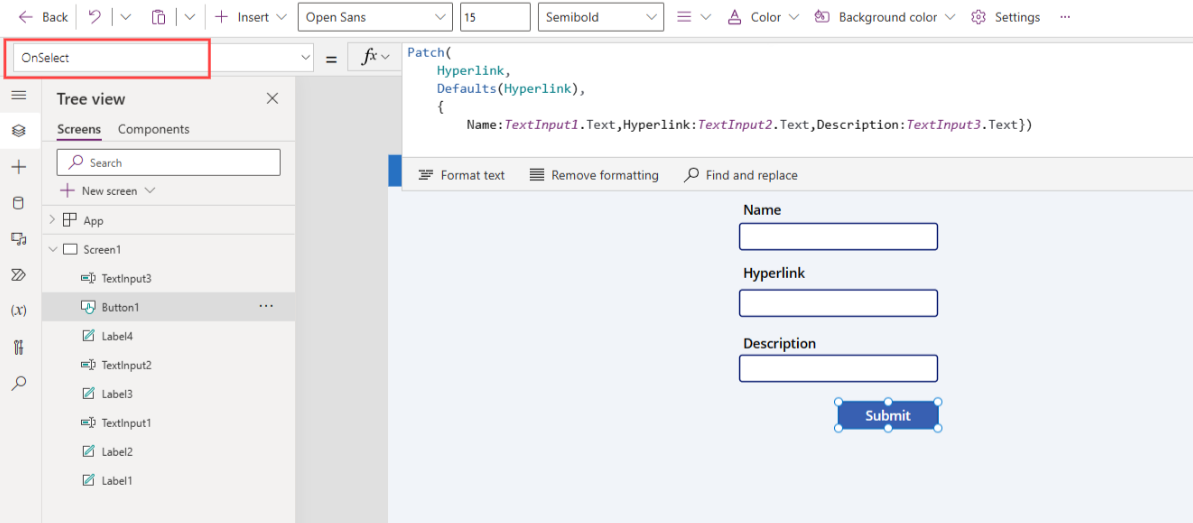This screenshot has height=523, width=1193.
Task: Select TextInput2 in the tree view
Action: (x=126, y=365)
